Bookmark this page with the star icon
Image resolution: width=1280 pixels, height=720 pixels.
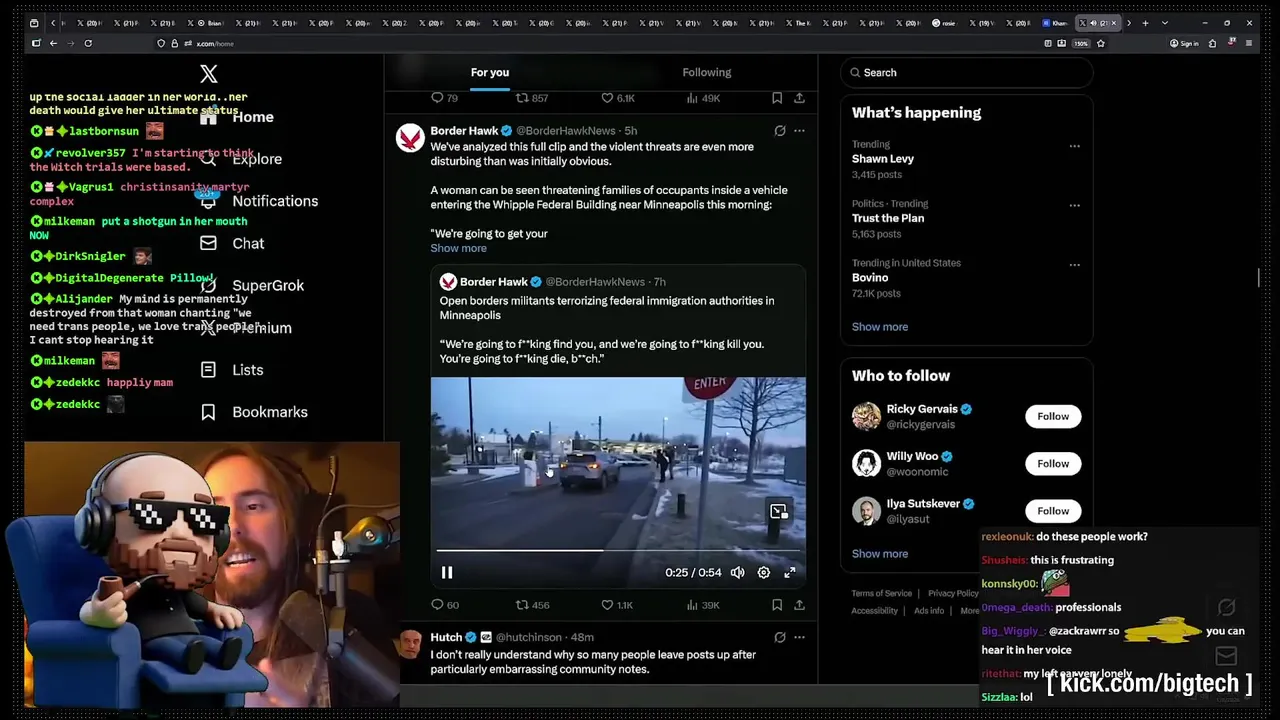[x=1101, y=43]
